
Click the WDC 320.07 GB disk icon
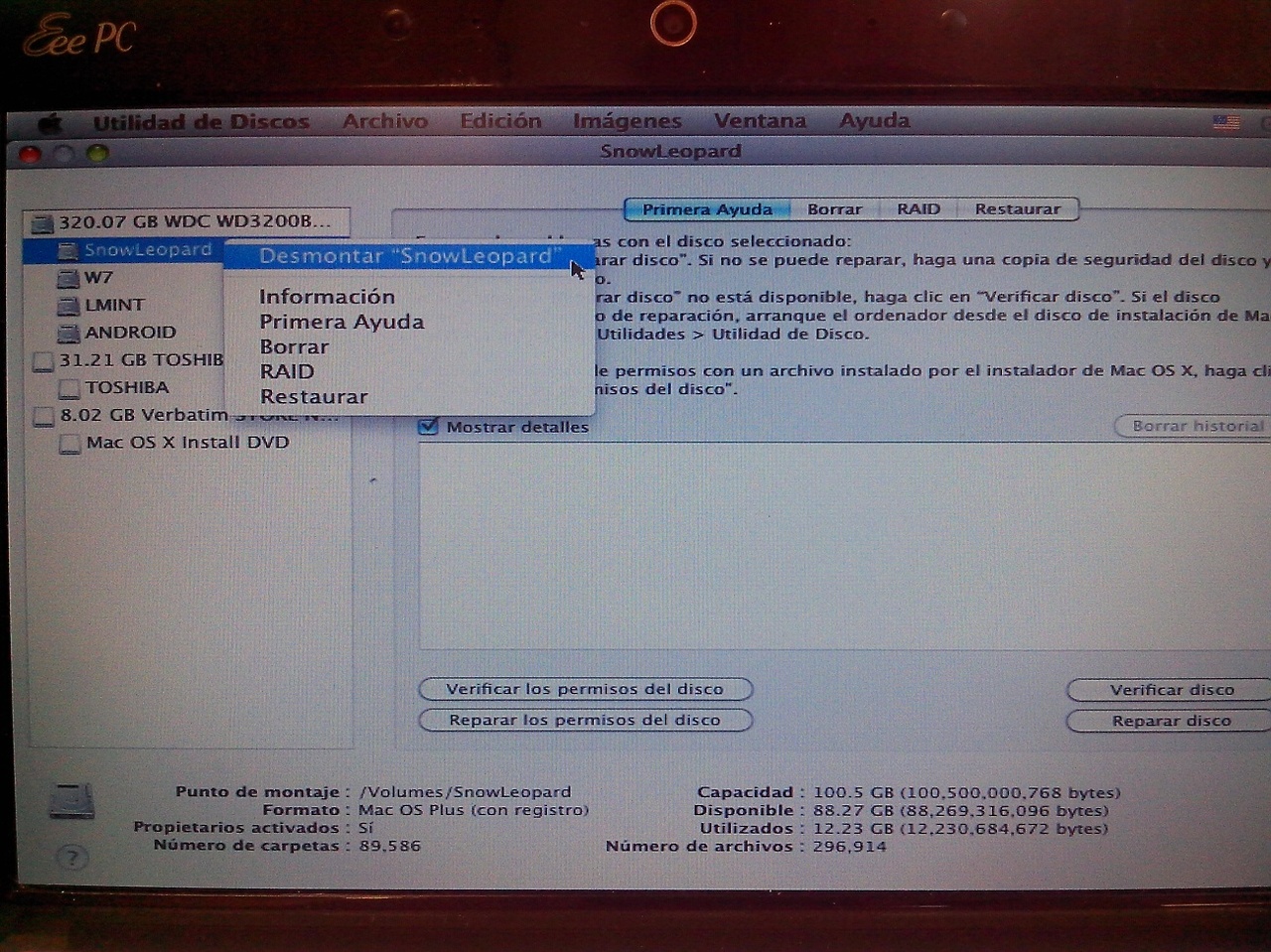click(42, 222)
